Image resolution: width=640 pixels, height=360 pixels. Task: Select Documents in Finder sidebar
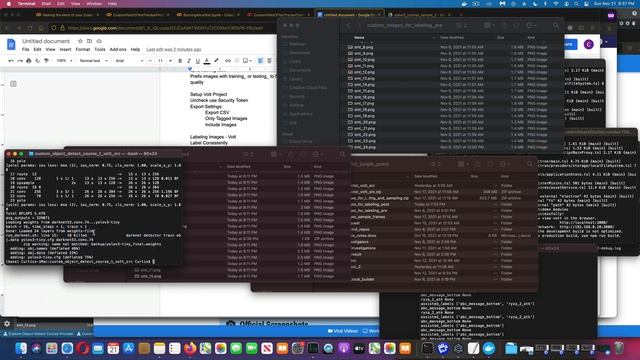[x=300, y=70]
